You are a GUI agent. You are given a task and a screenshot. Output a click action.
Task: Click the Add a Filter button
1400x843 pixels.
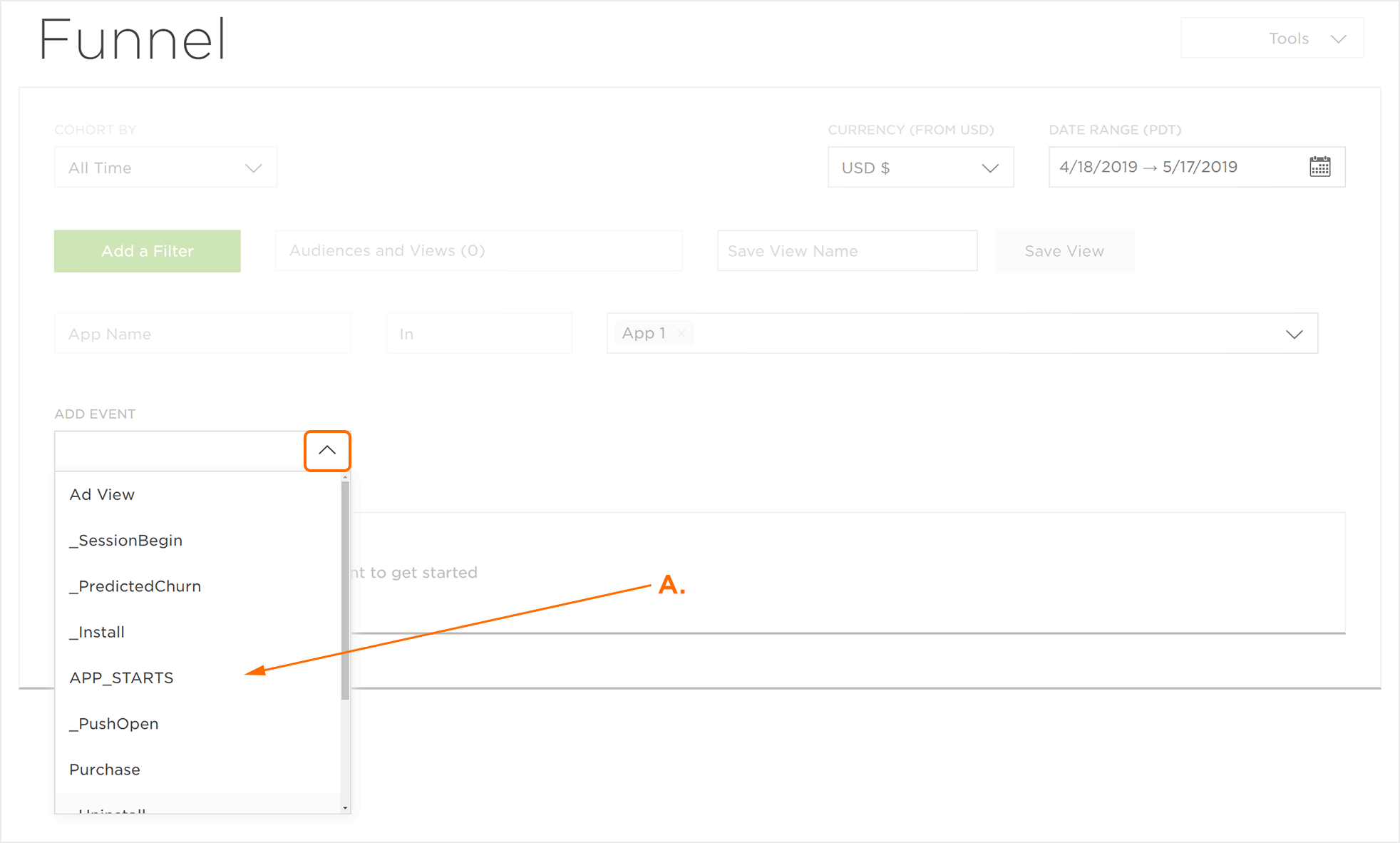148,251
